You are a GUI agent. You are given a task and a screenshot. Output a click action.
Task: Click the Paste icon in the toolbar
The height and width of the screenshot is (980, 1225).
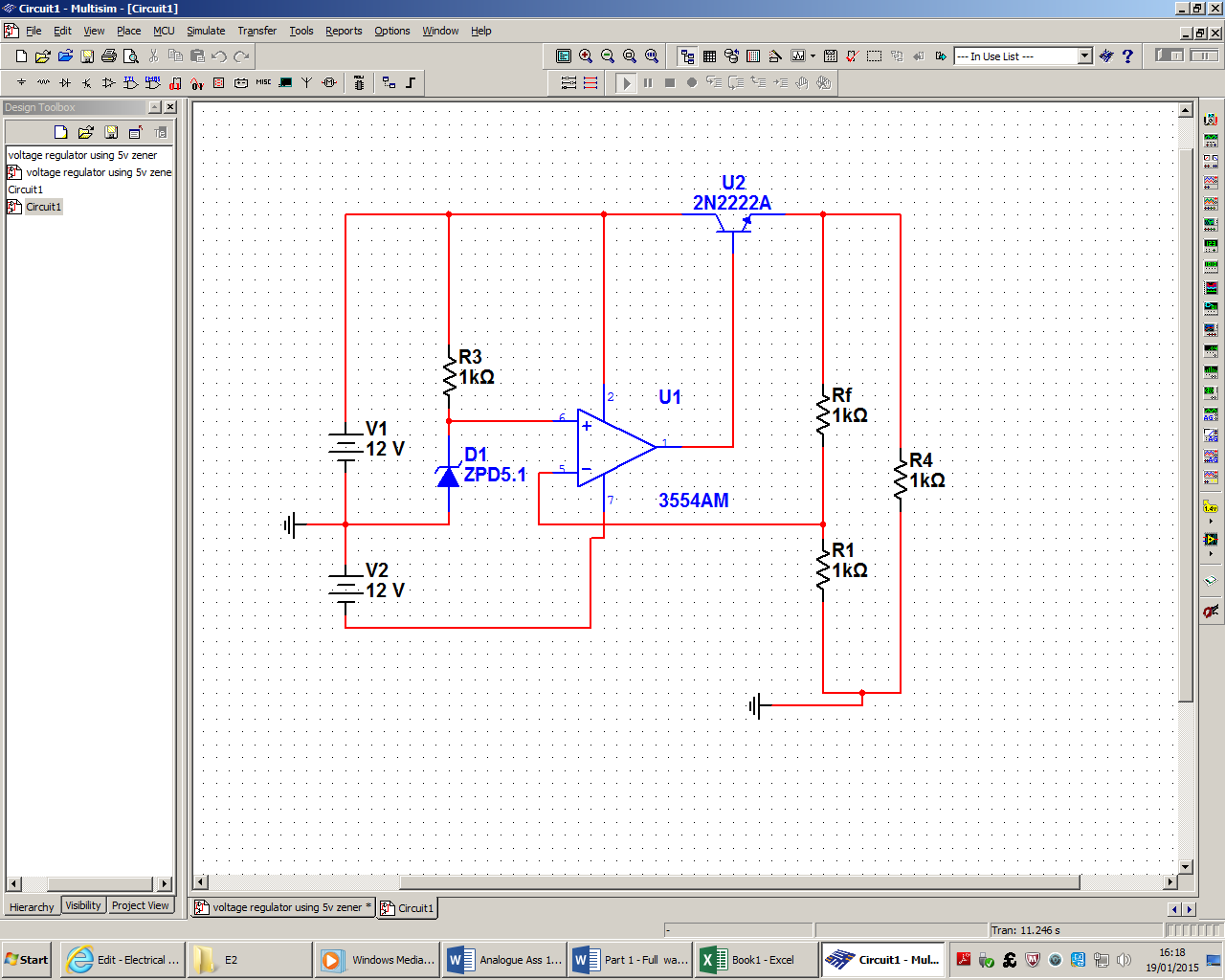tap(197, 56)
